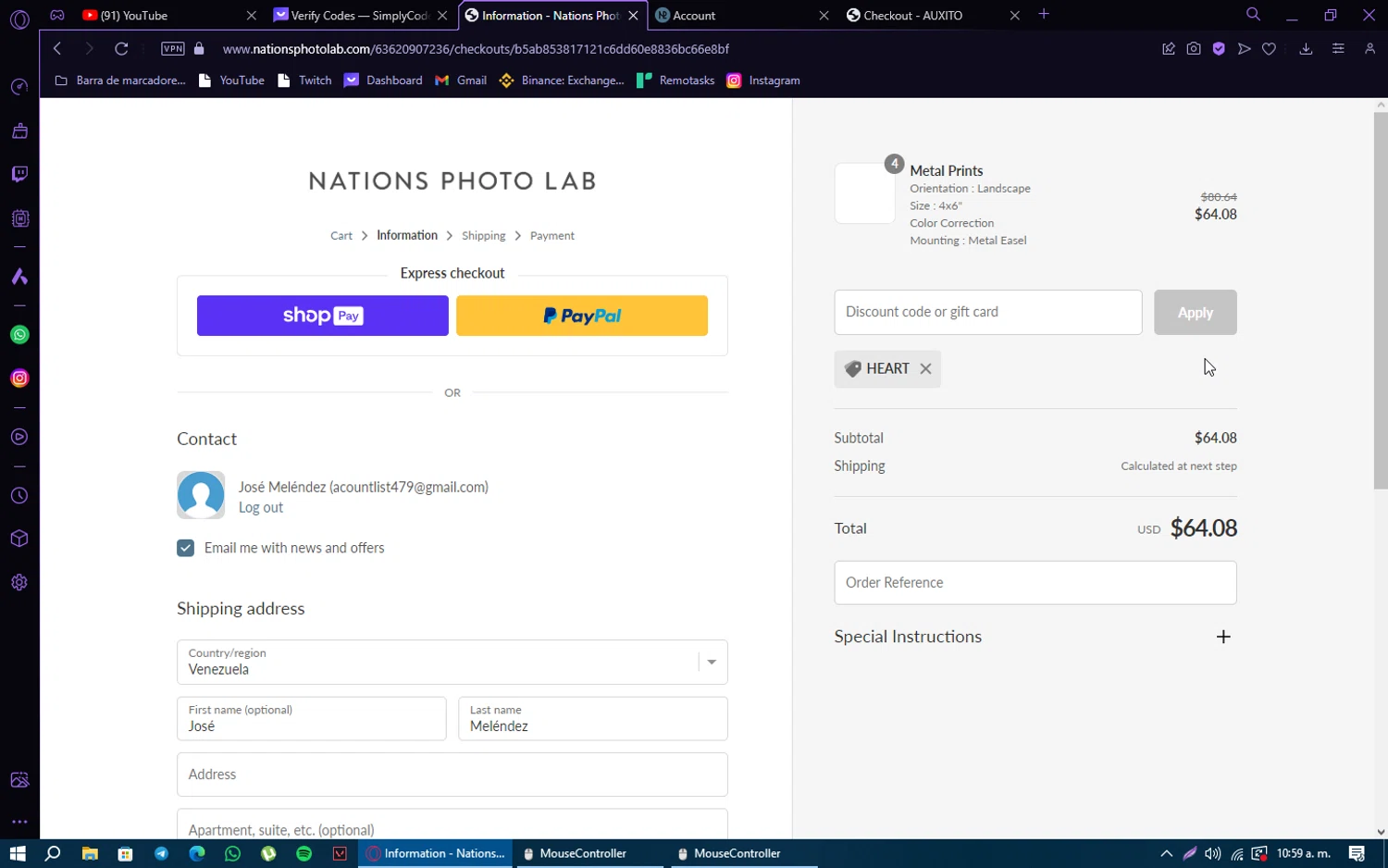This screenshot has height=868, width=1388.
Task: Open WhatsApp in the browser sidebar
Action: 19,335
